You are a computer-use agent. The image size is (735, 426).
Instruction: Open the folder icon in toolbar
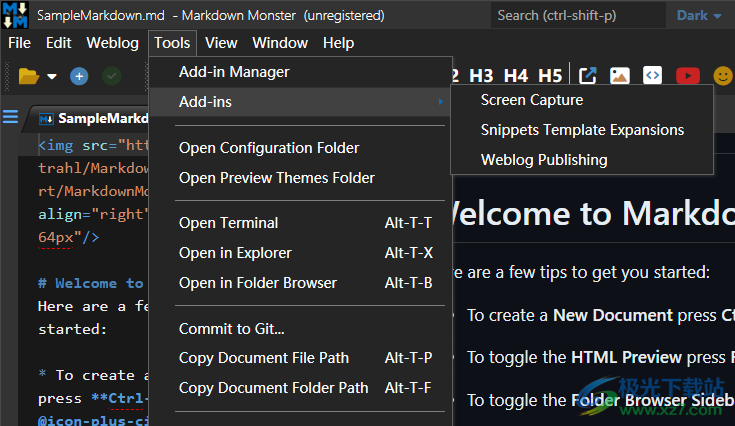[x=28, y=76]
